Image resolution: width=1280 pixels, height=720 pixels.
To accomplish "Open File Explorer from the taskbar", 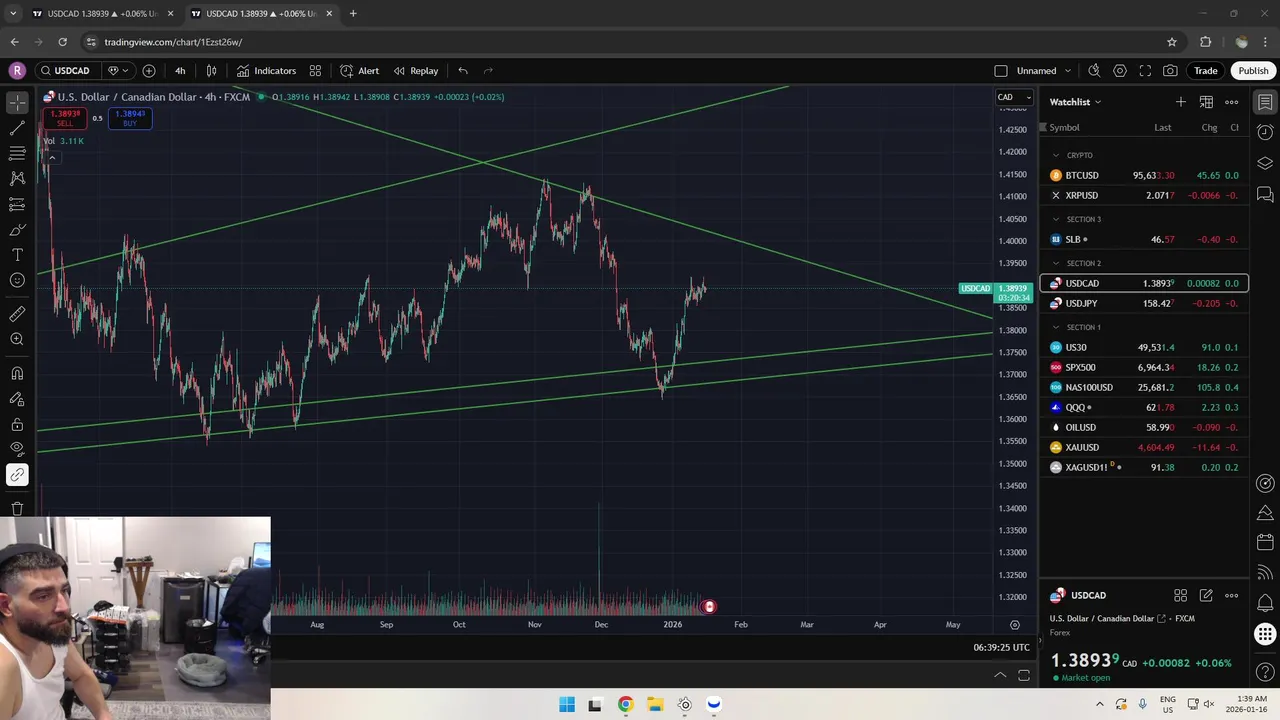I will pos(655,704).
